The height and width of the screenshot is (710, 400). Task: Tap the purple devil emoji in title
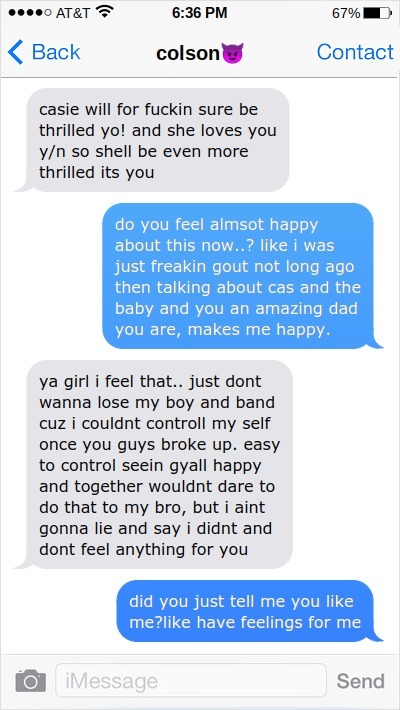(x=232, y=53)
